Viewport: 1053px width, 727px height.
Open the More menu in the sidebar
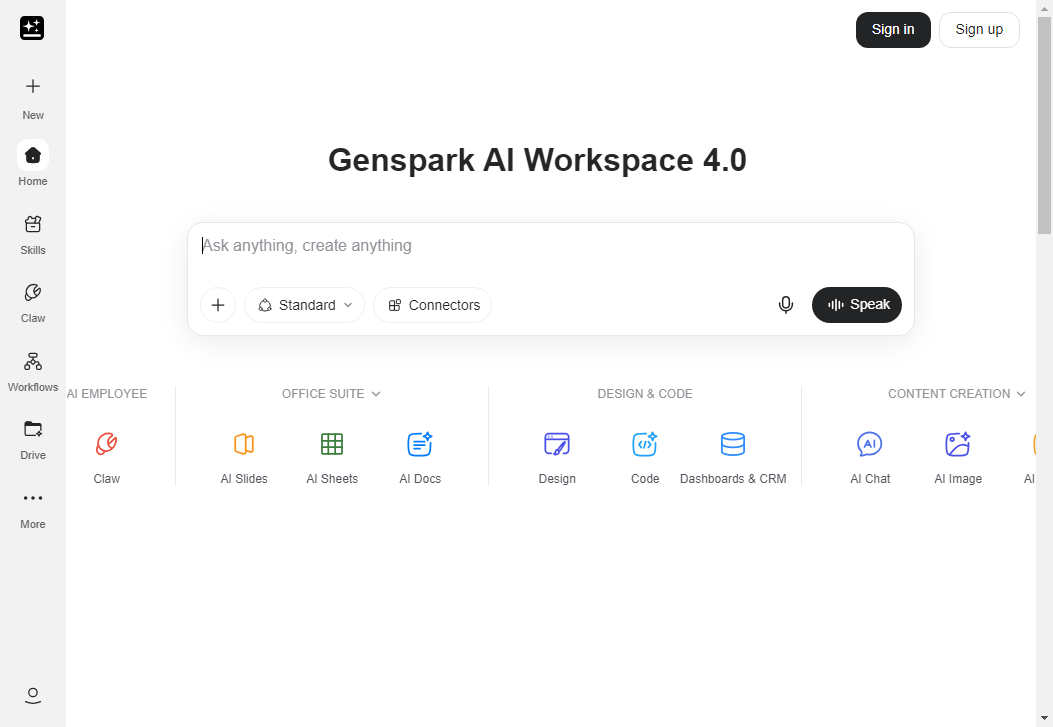click(x=32, y=510)
